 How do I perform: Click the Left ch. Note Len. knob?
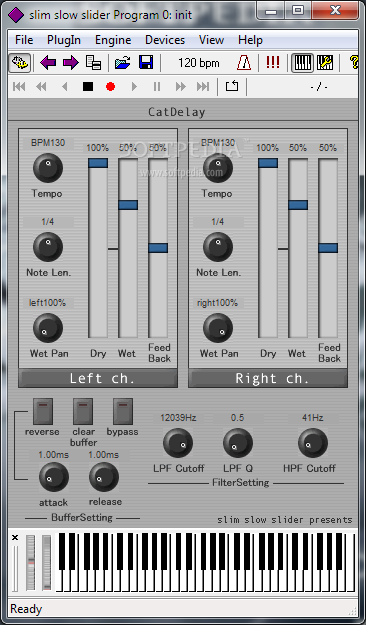coord(48,247)
